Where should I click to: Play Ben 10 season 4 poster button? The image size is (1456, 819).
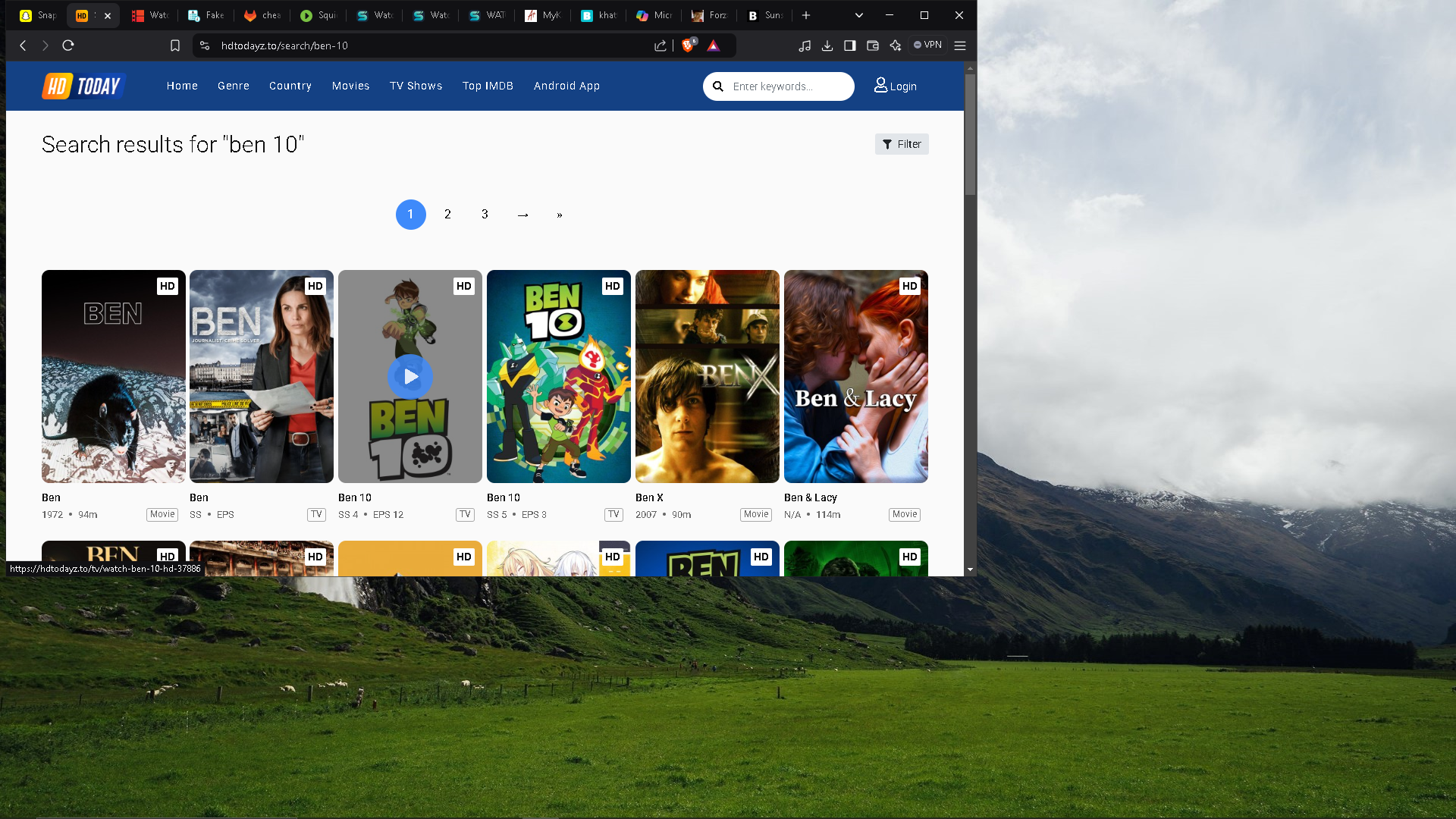click(x=410, y=376)
